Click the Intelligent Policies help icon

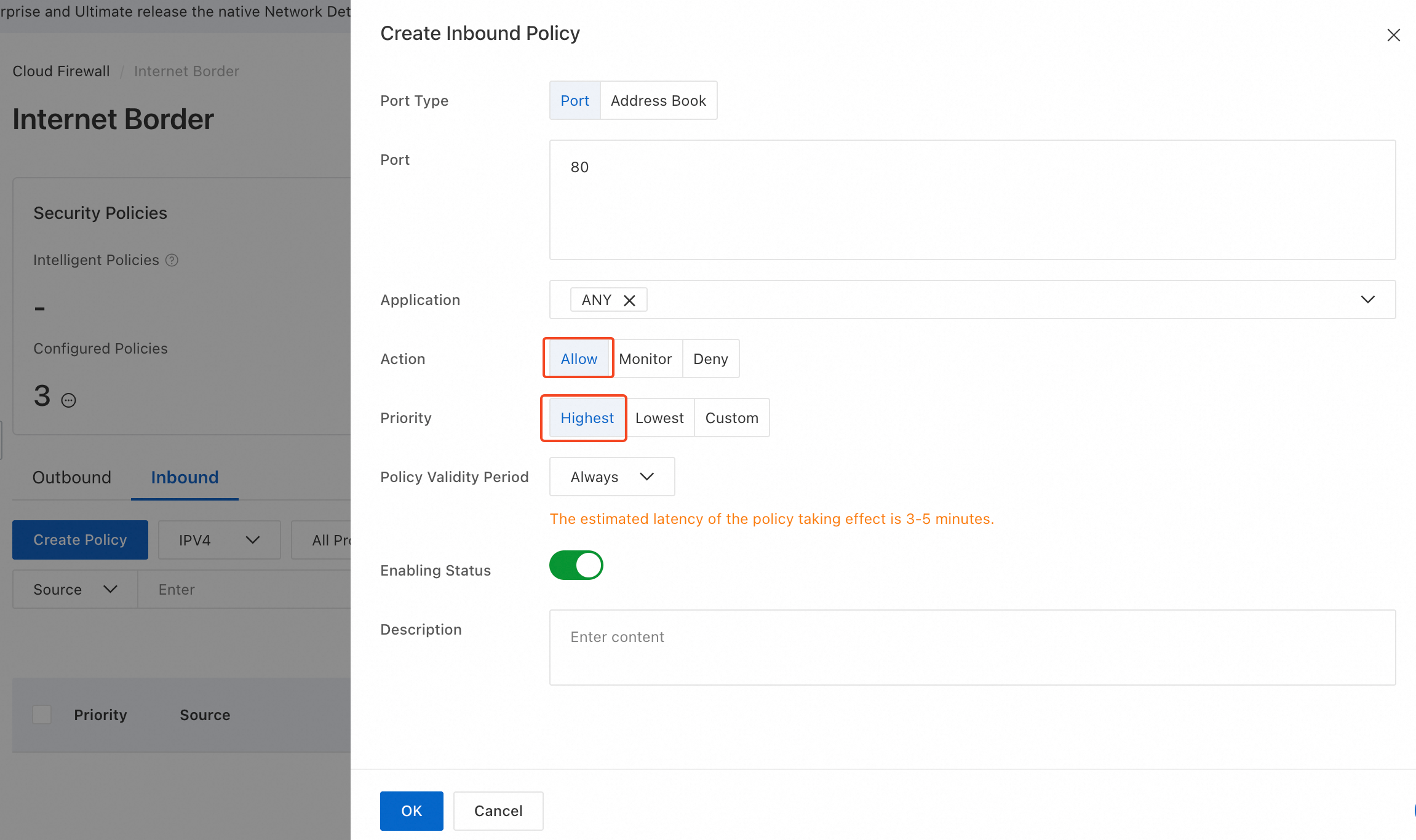tap(172, 260)
